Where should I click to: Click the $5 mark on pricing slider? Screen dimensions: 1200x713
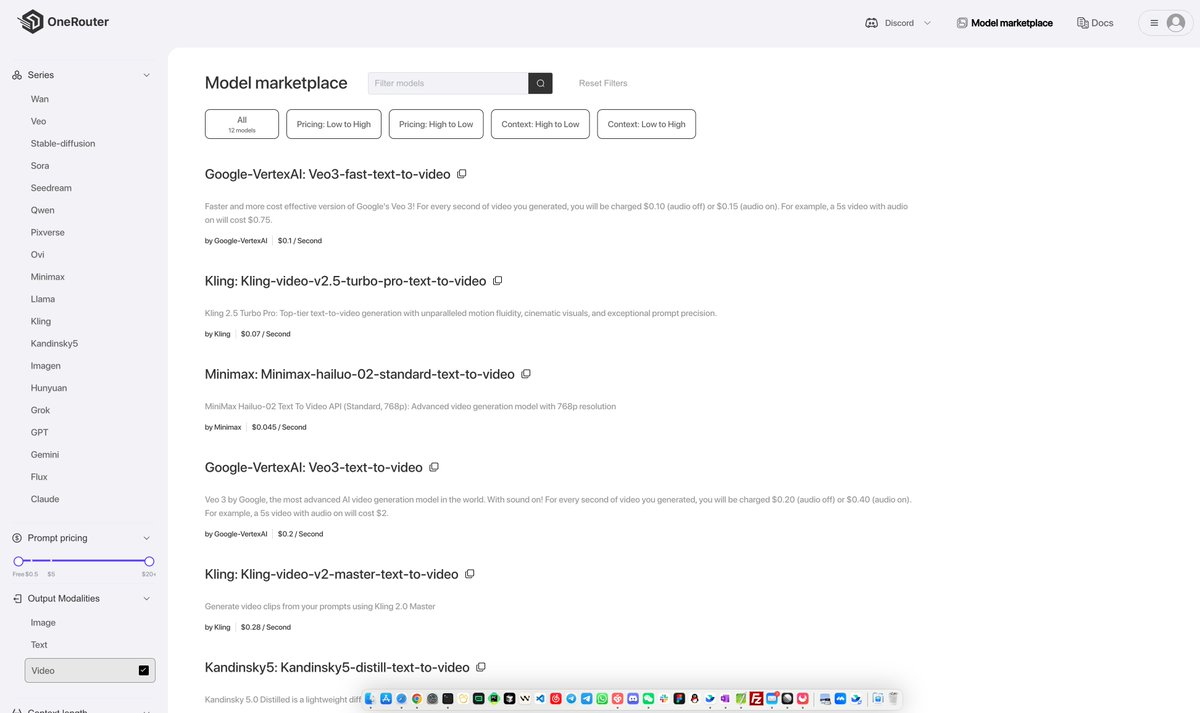pos(51,574)
